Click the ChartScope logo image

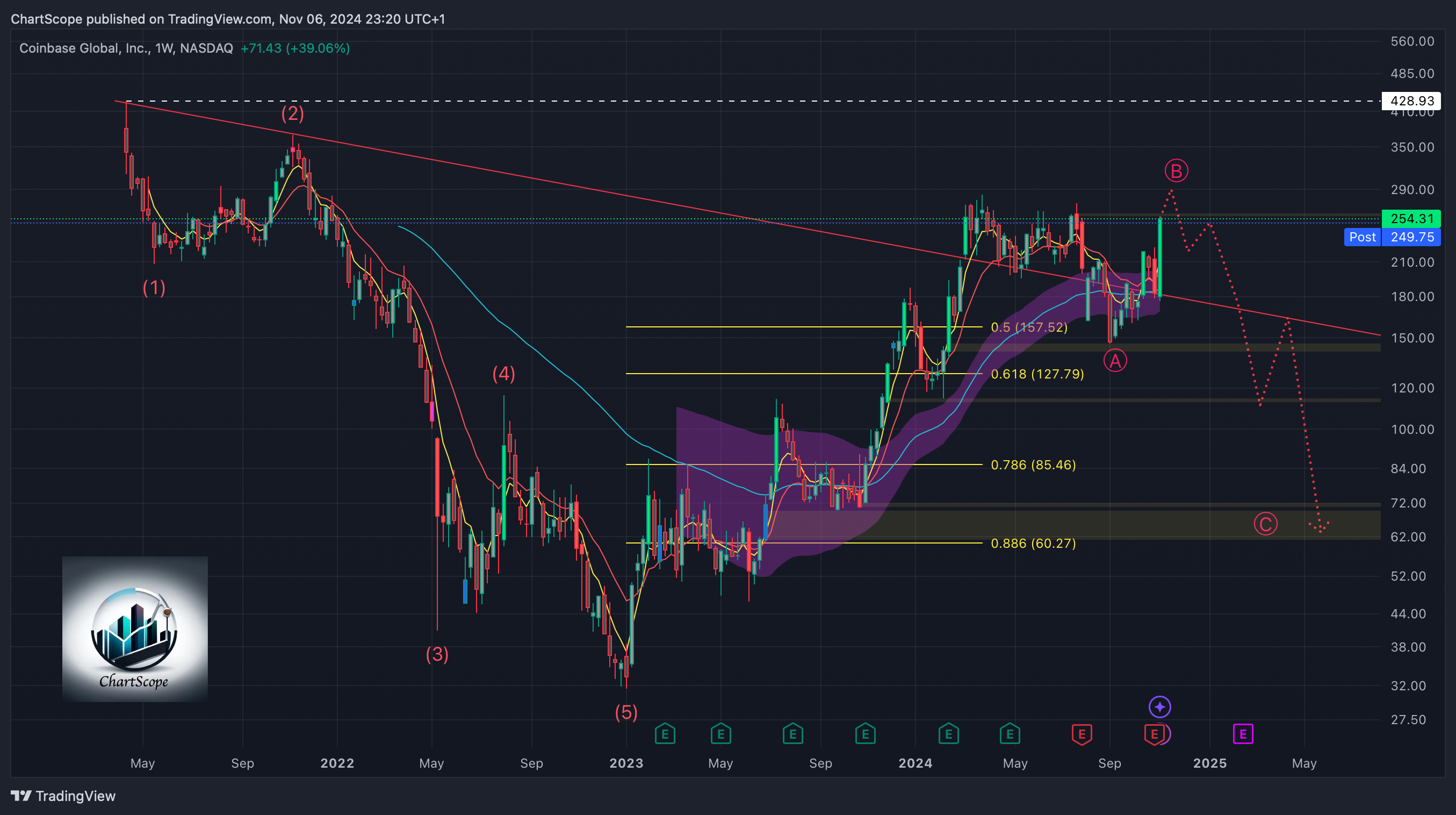tap(134, 629)
